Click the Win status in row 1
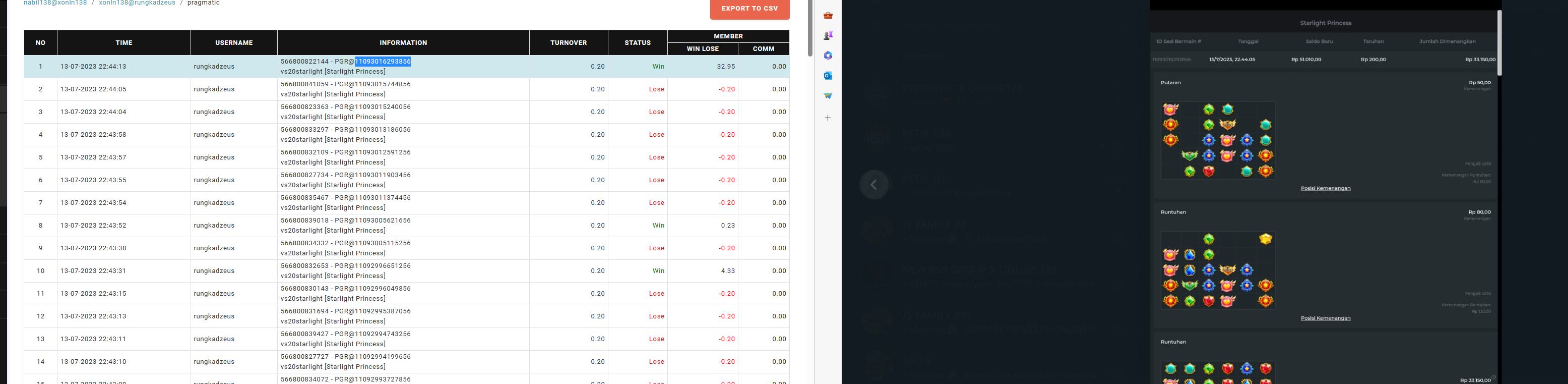 658,67
